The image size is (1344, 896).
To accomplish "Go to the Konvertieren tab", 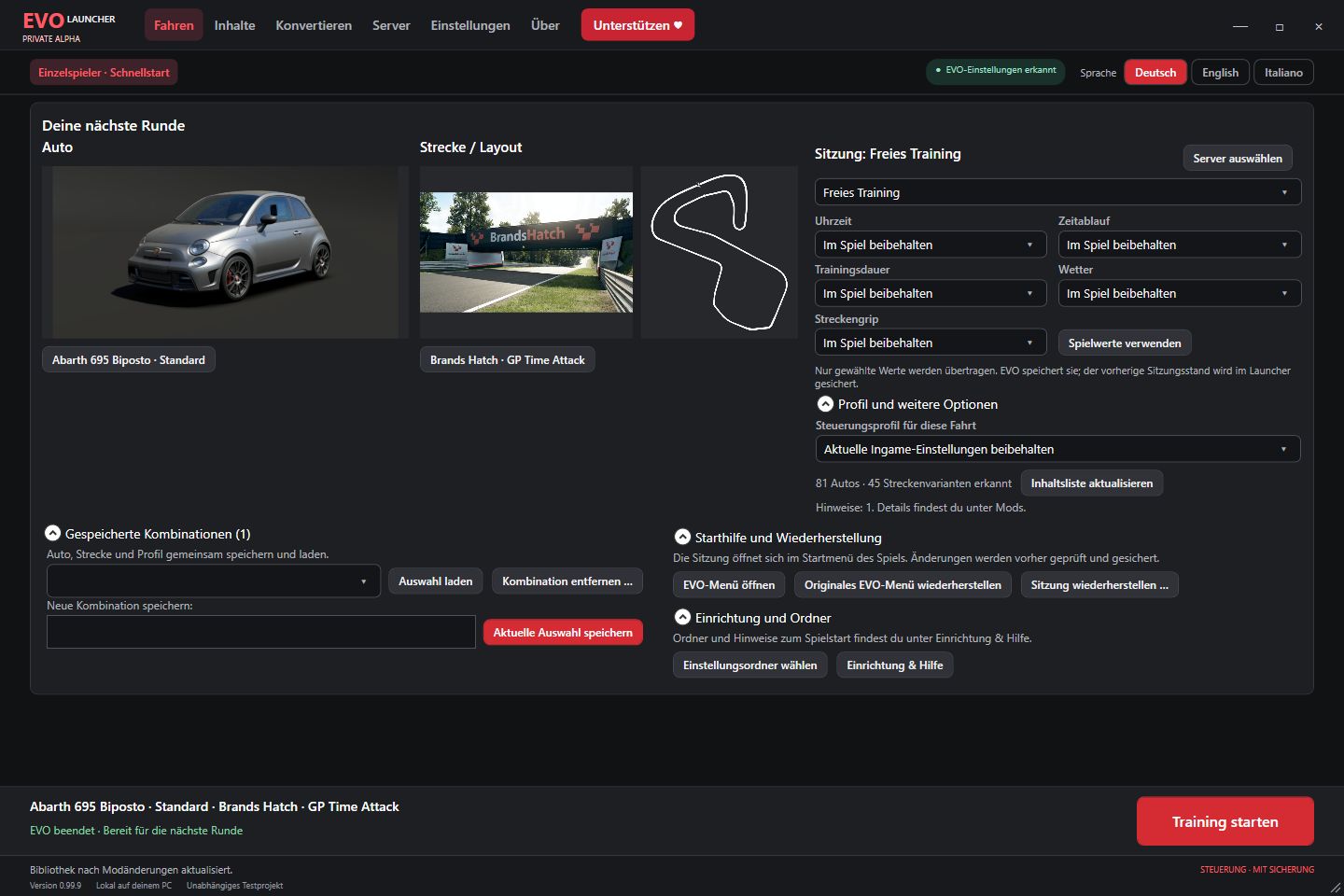I will [x=314, y=25].
